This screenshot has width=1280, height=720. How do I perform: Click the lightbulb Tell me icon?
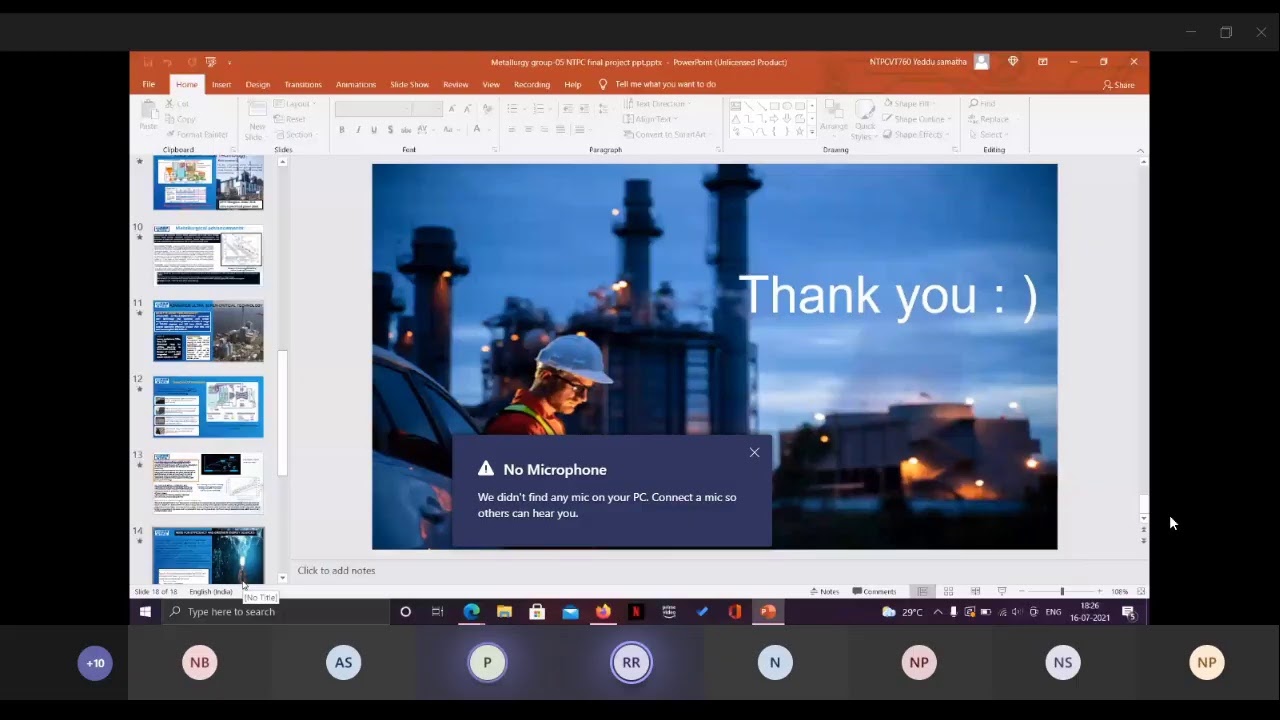(x=602, y=85)
